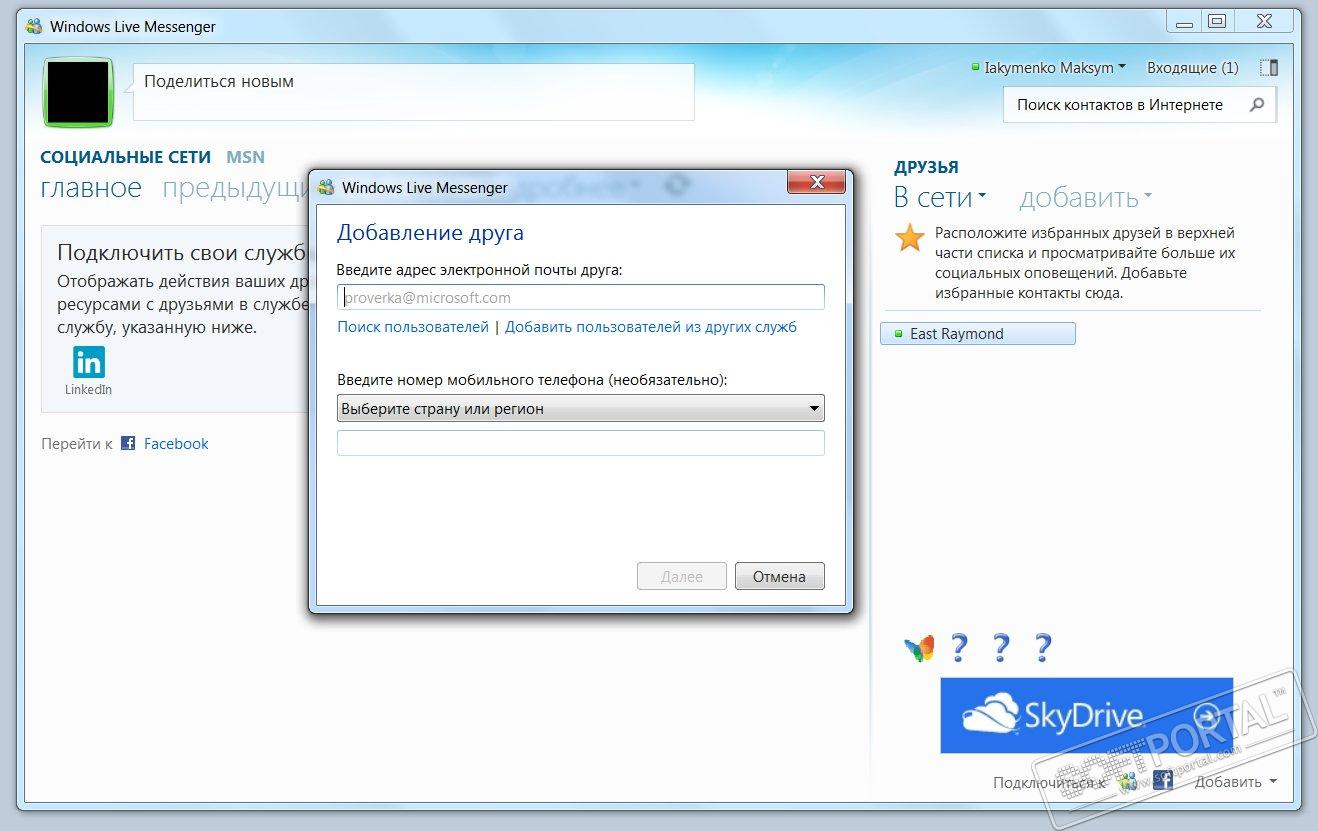Image resolution: width=1318 pixels, height=831 pixels.
Task: Click the middle question mark icon above SkyDrive
Action: [x=1001, y=648]
